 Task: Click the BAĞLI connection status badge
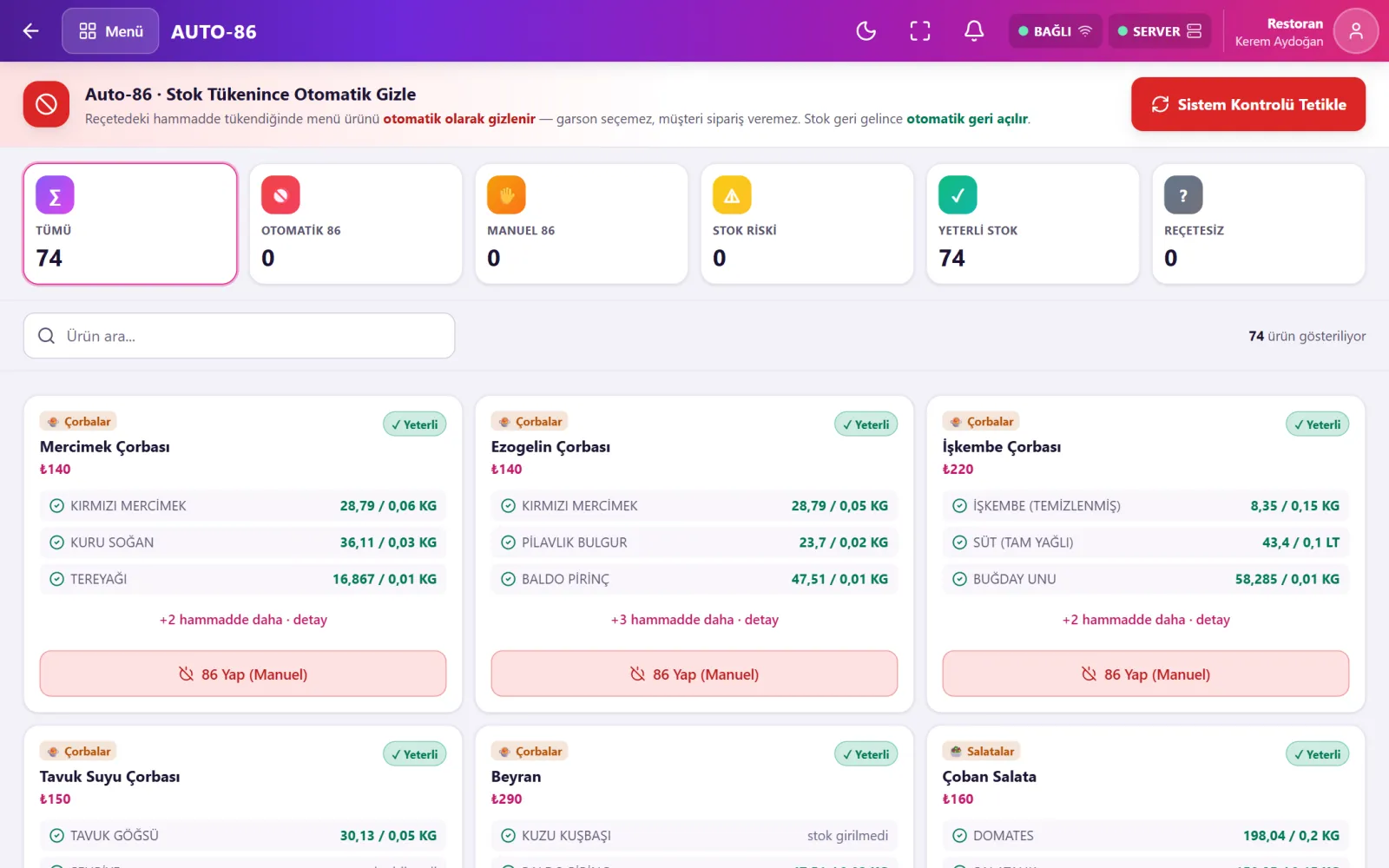(x=1055, y=31)
